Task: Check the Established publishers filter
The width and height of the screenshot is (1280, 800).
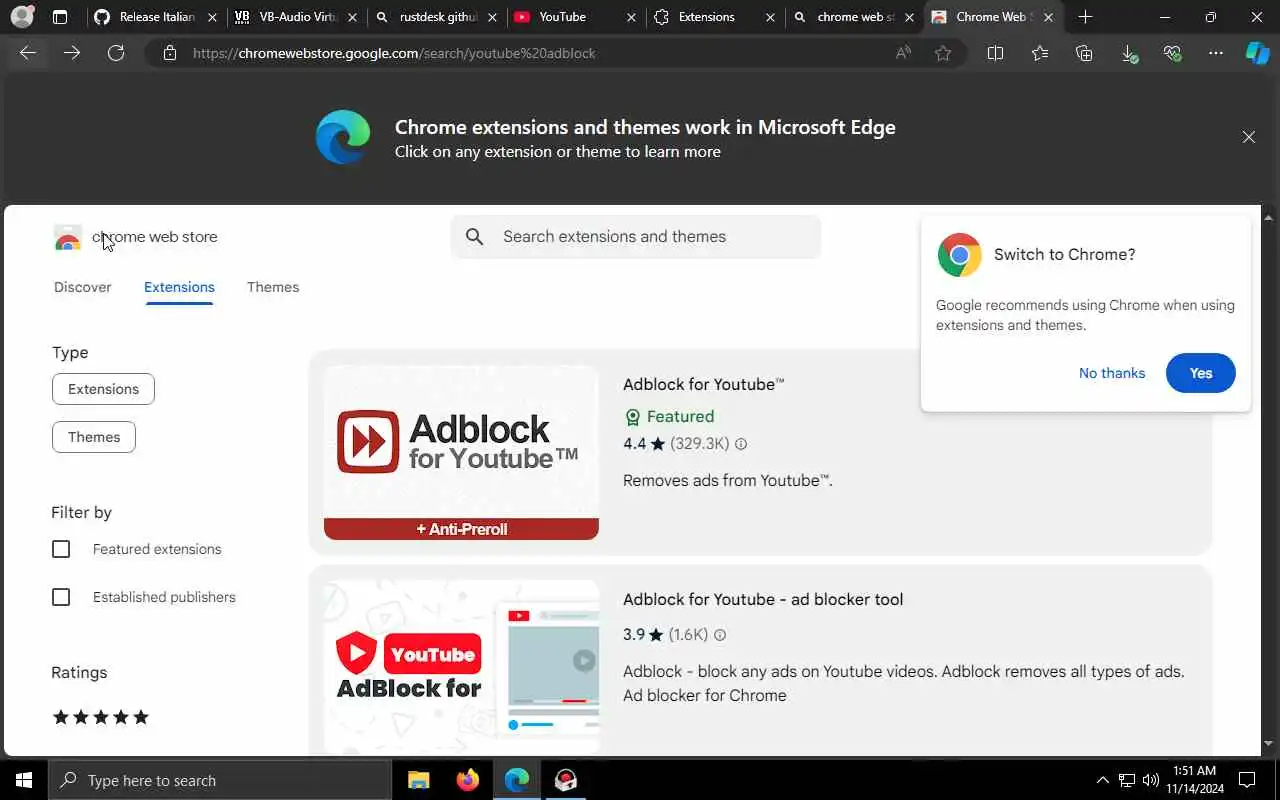Action: click(61, 597)
